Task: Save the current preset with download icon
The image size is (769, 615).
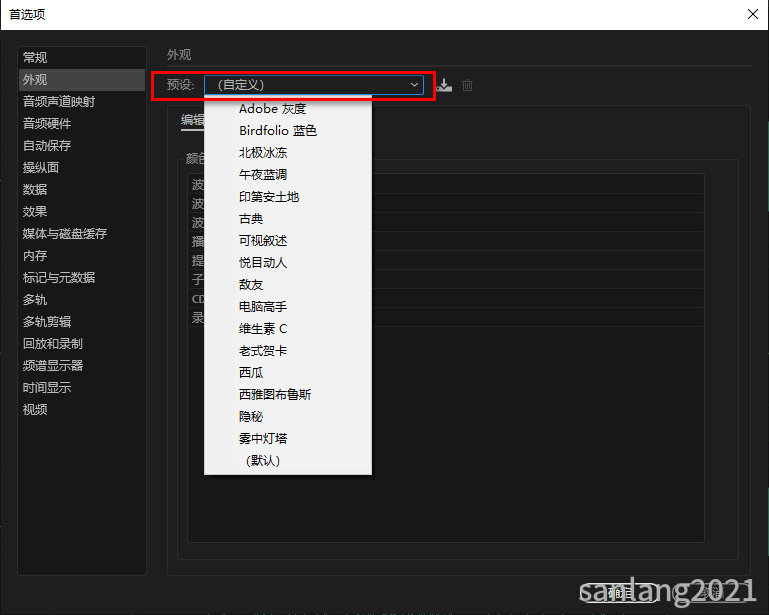Action: [444, 85]
